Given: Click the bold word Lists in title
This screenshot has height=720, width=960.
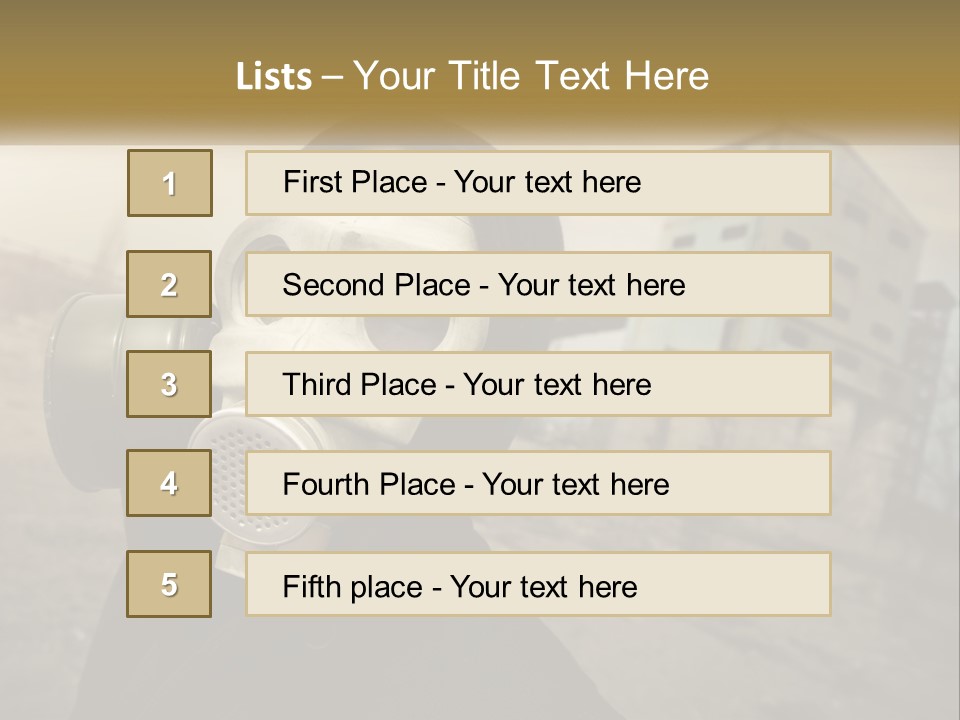Looking at the screenshot, I should click(274, 76).
